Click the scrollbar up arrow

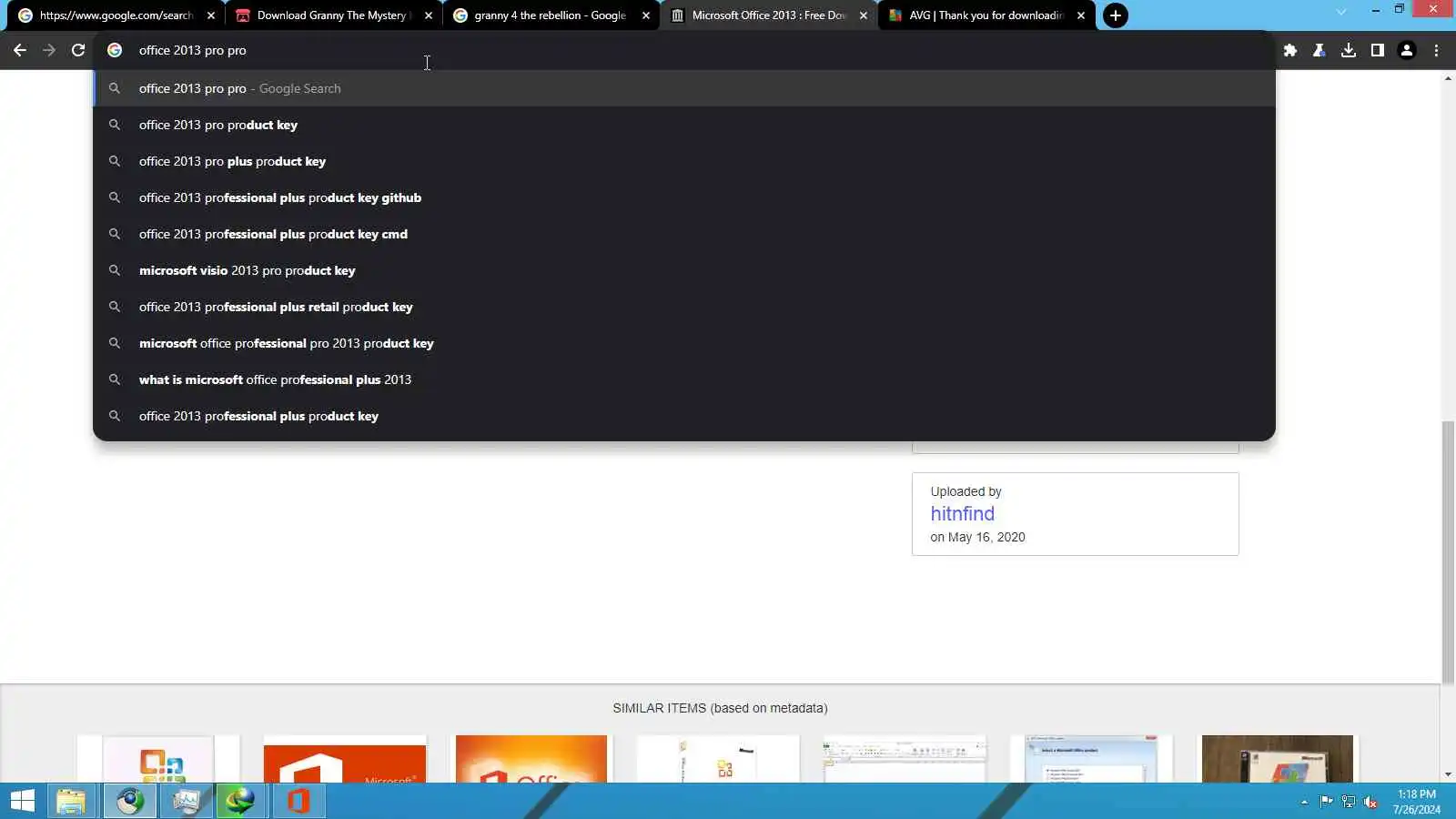point(1448,78)
